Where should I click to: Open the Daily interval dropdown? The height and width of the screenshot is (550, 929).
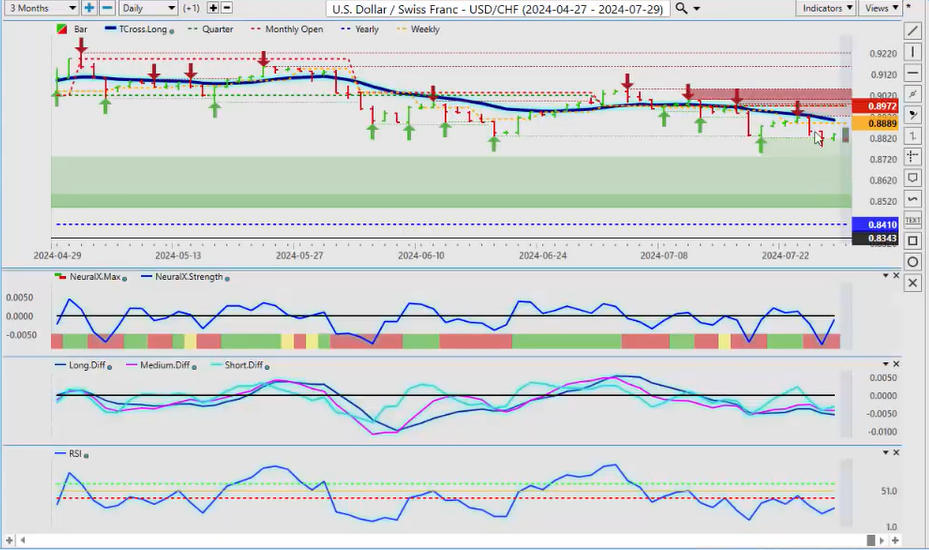coord(148,8)
